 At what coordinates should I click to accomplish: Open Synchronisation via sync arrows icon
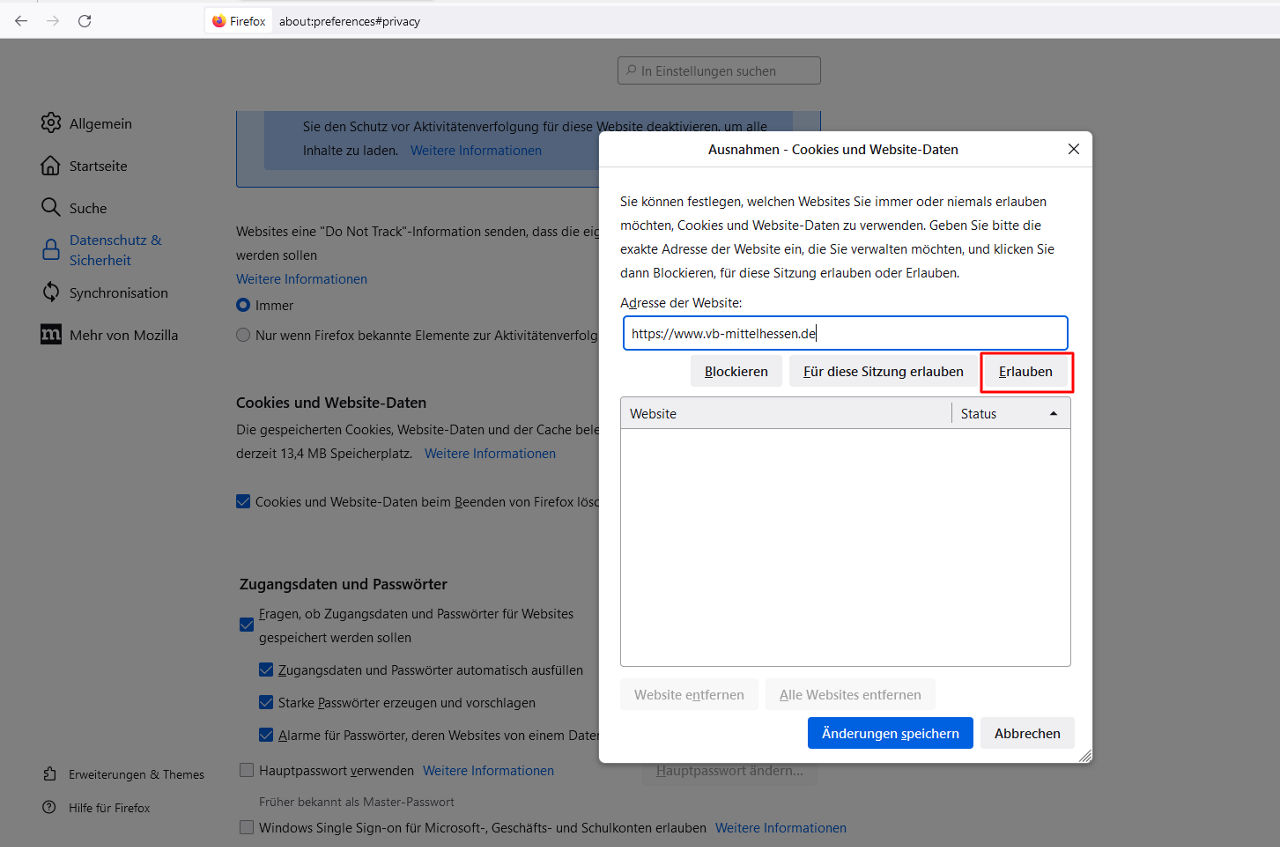[51, 292]
